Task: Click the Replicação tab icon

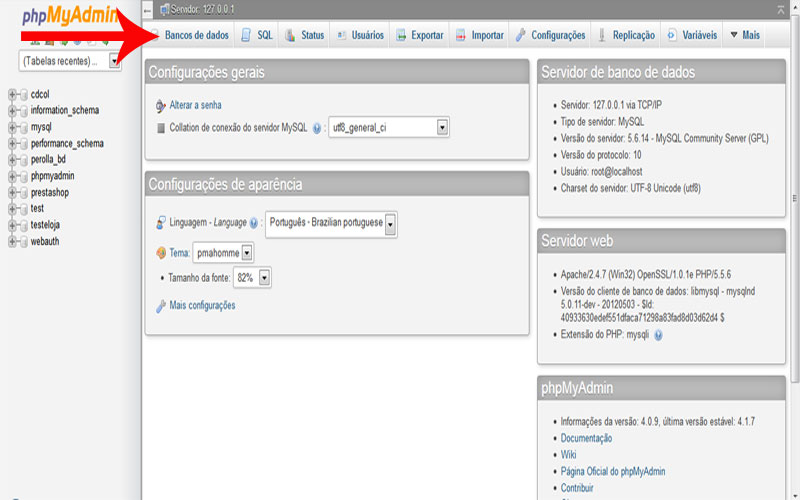Action: [602, 35]
